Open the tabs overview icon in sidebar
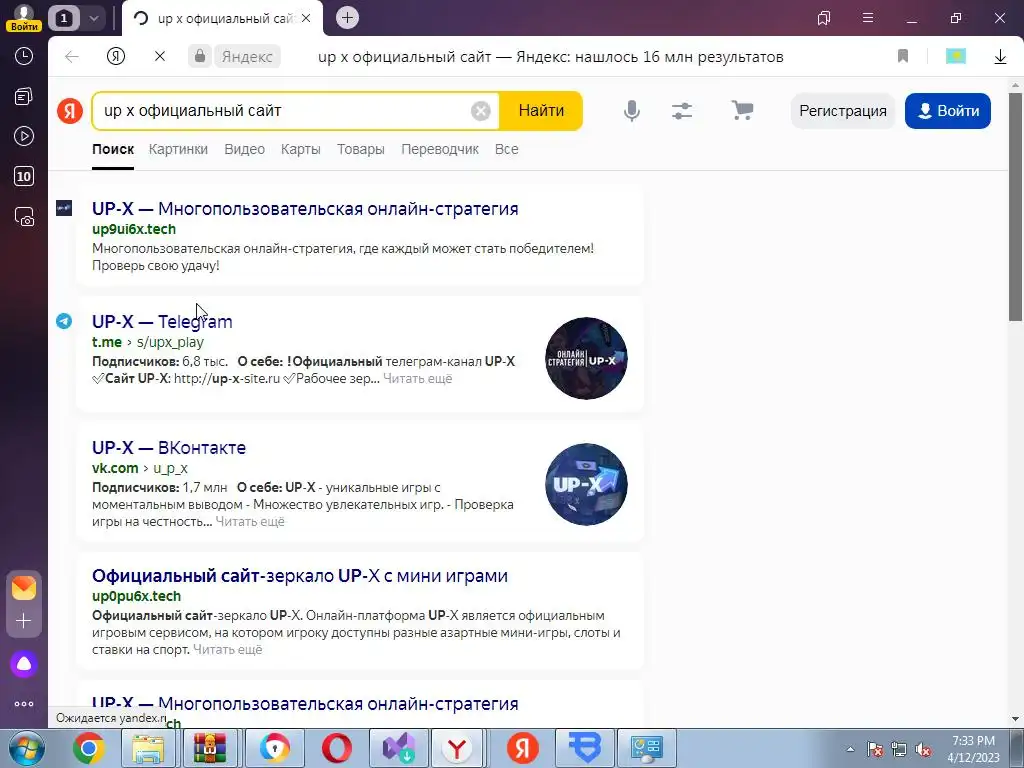1024x768 pixels. click(x=24, y=97)
